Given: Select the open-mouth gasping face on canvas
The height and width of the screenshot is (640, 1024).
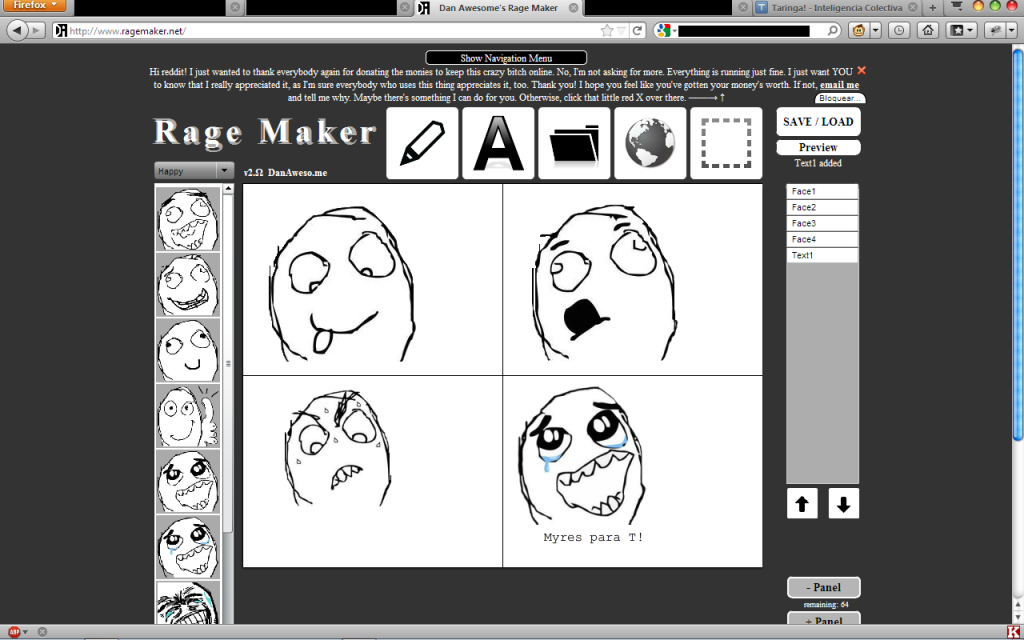Looking at the screenshot, I should [x=605, y=282].
